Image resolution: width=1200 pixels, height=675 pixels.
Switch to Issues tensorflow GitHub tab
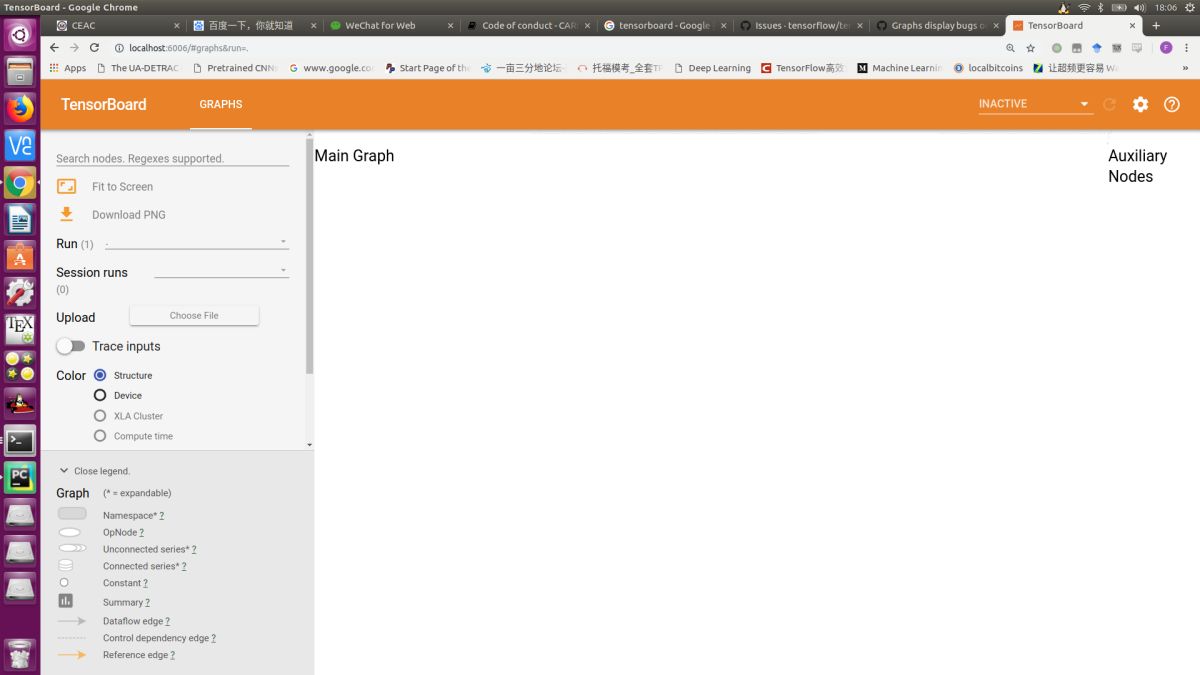(x=799, y=25)
